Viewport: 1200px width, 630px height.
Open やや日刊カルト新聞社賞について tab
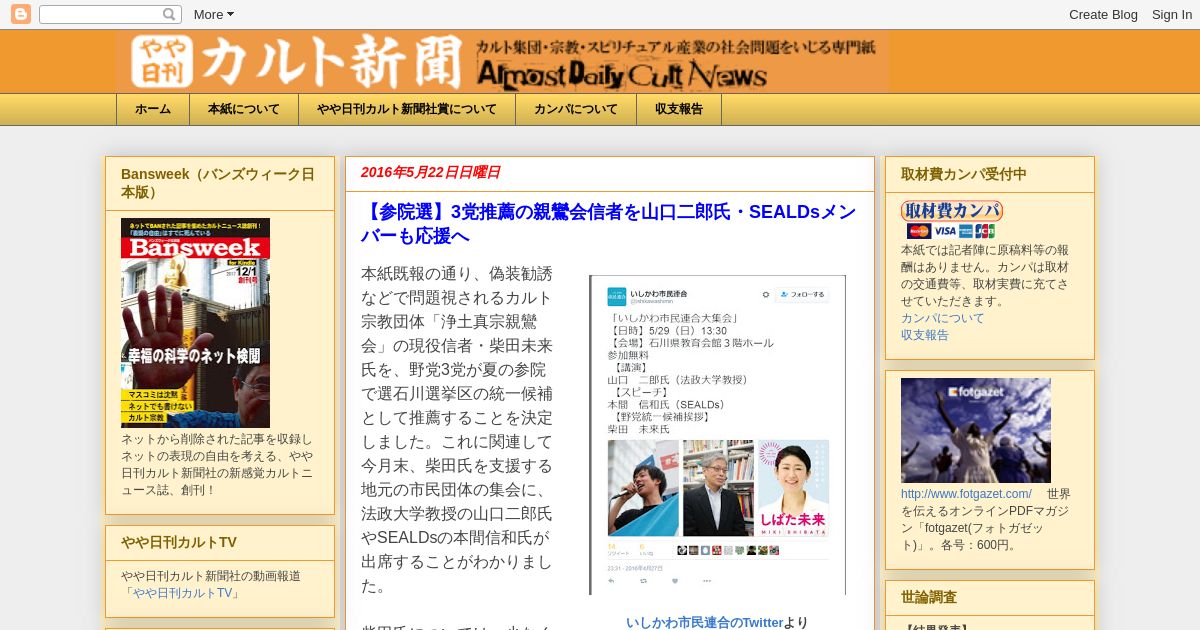407,109
